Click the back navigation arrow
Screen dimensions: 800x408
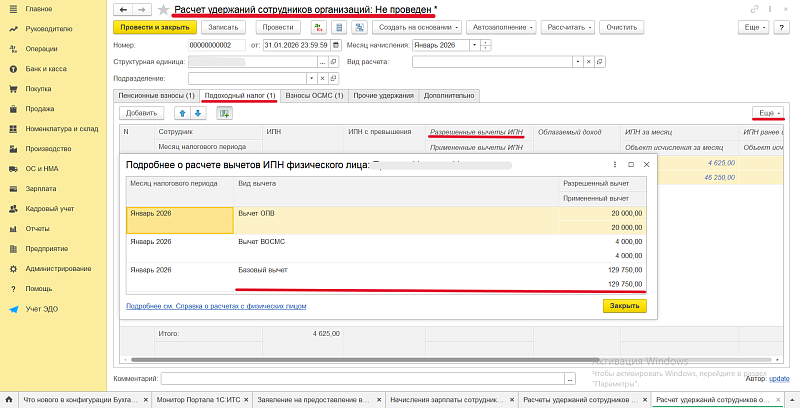coord(123,9)
